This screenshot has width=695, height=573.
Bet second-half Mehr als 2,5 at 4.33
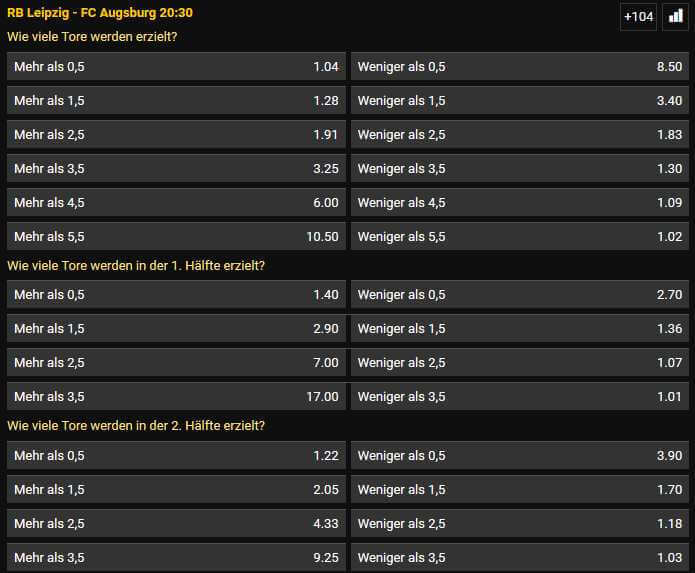(176, 523)
